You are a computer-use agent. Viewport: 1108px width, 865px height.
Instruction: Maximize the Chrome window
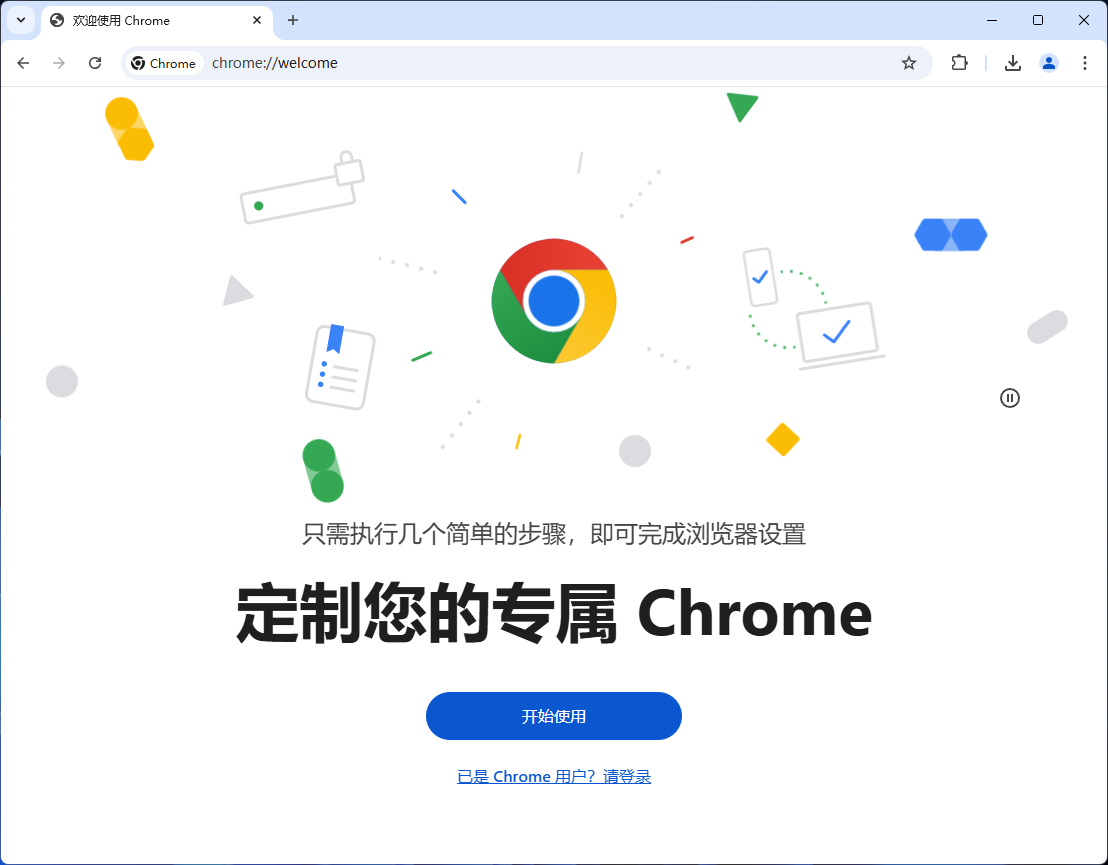[x=1037, y=20]
